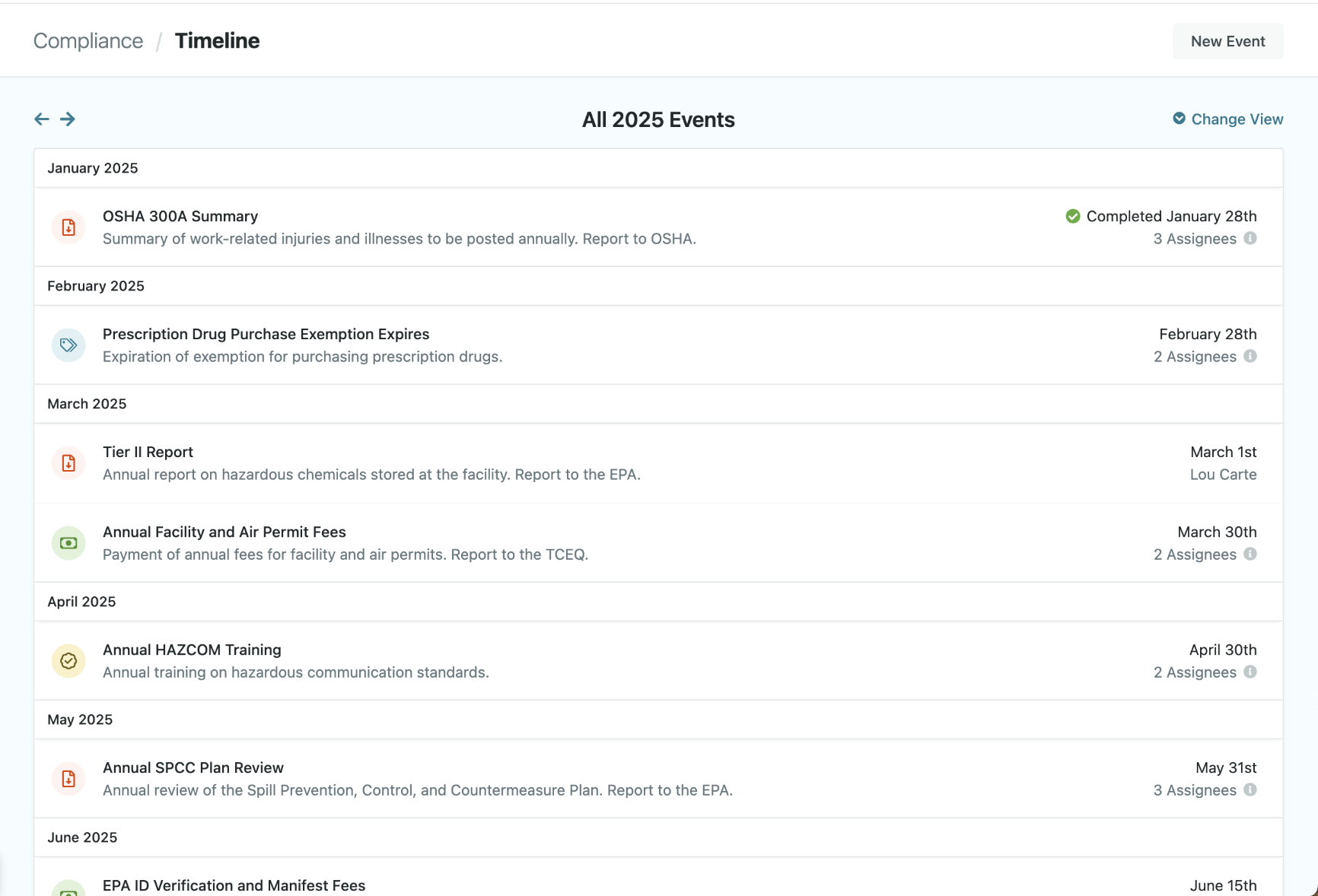1318x896 pixels.
Task: Click the completed checkmark on OSHA 300A Summary
Action: tap(1073, 216)
